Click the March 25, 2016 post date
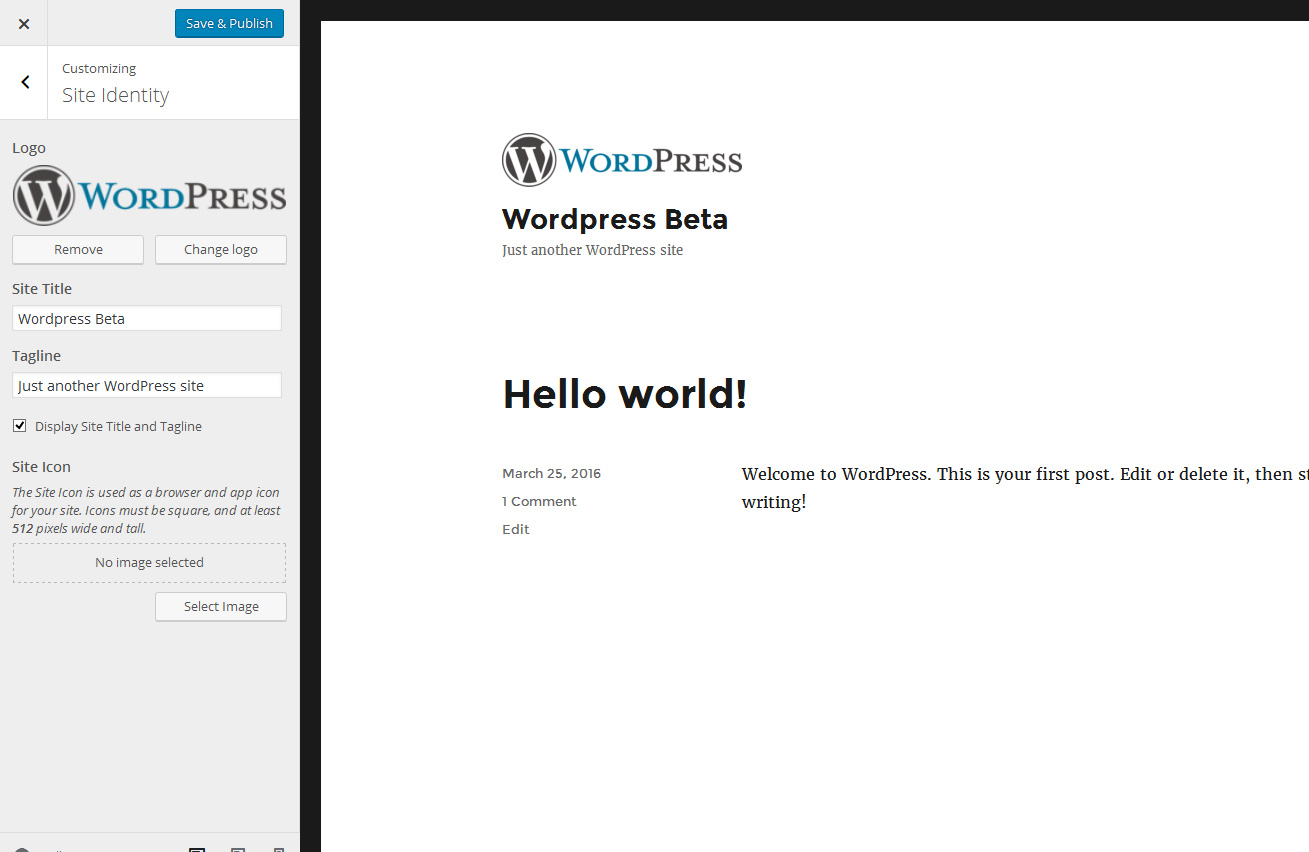 [x=551, y=474]
